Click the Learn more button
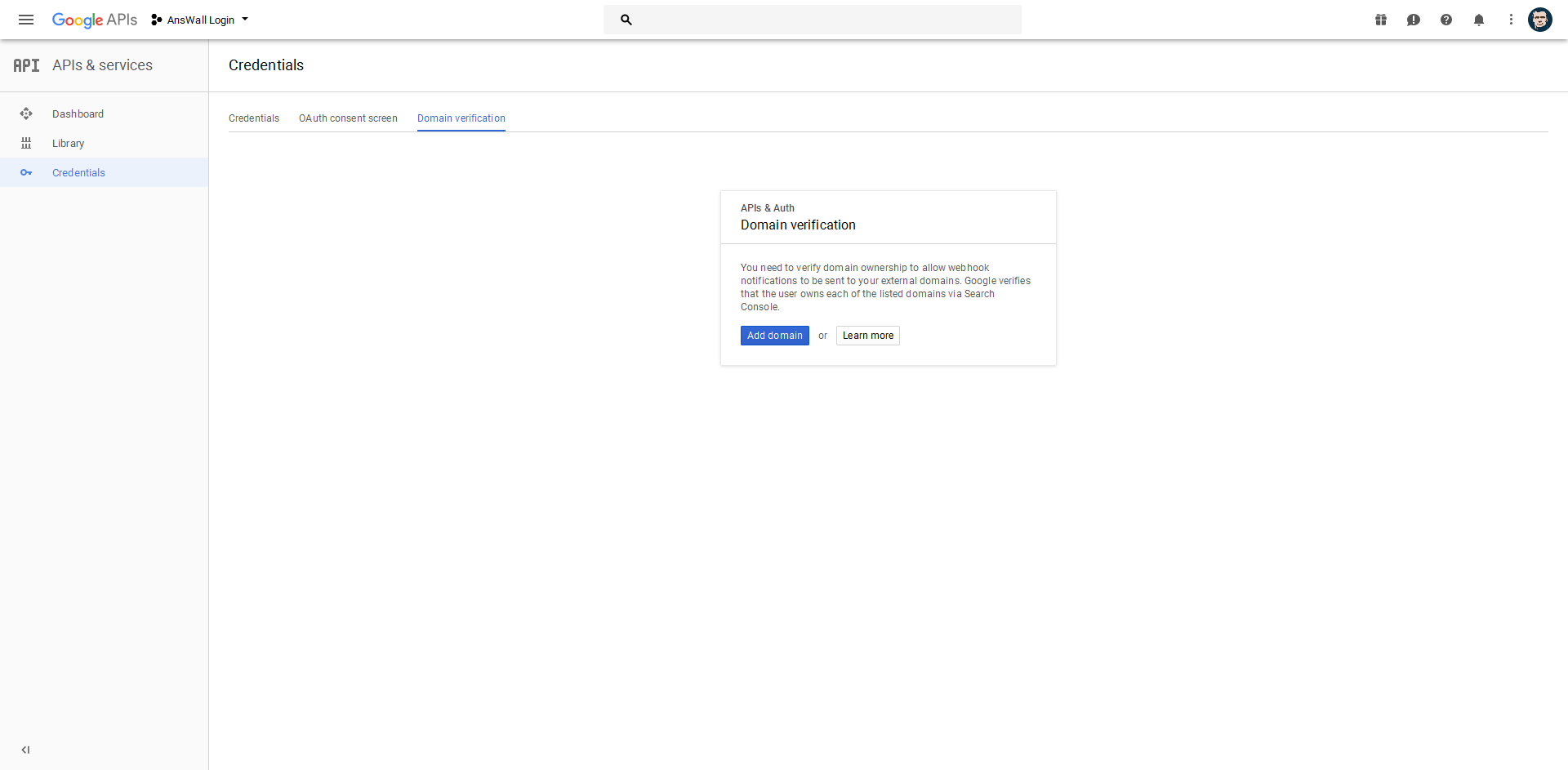 [x=868, y=336]
